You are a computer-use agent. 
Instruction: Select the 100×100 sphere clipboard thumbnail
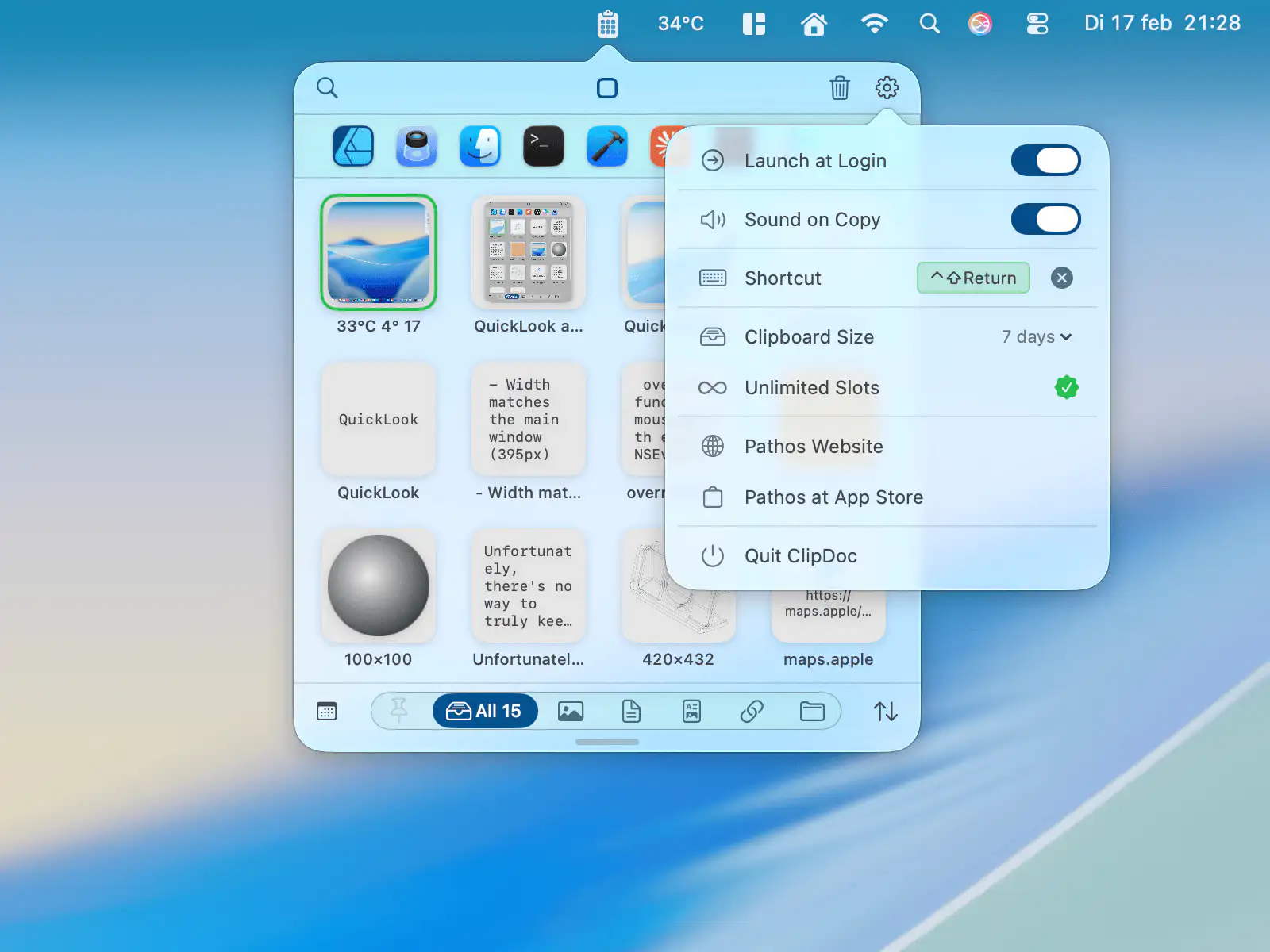[379, 586]
